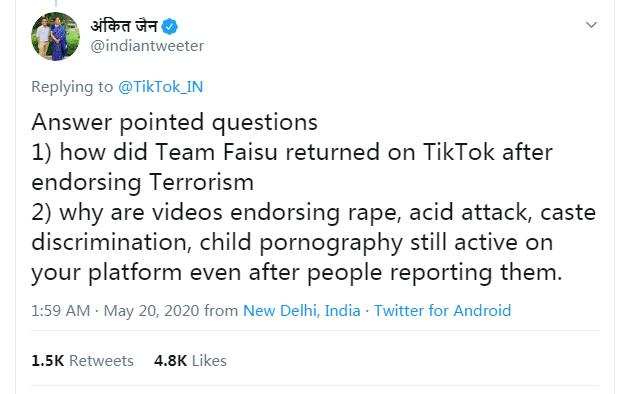Open the @indiantweeter handle profile

pos(147,46)
